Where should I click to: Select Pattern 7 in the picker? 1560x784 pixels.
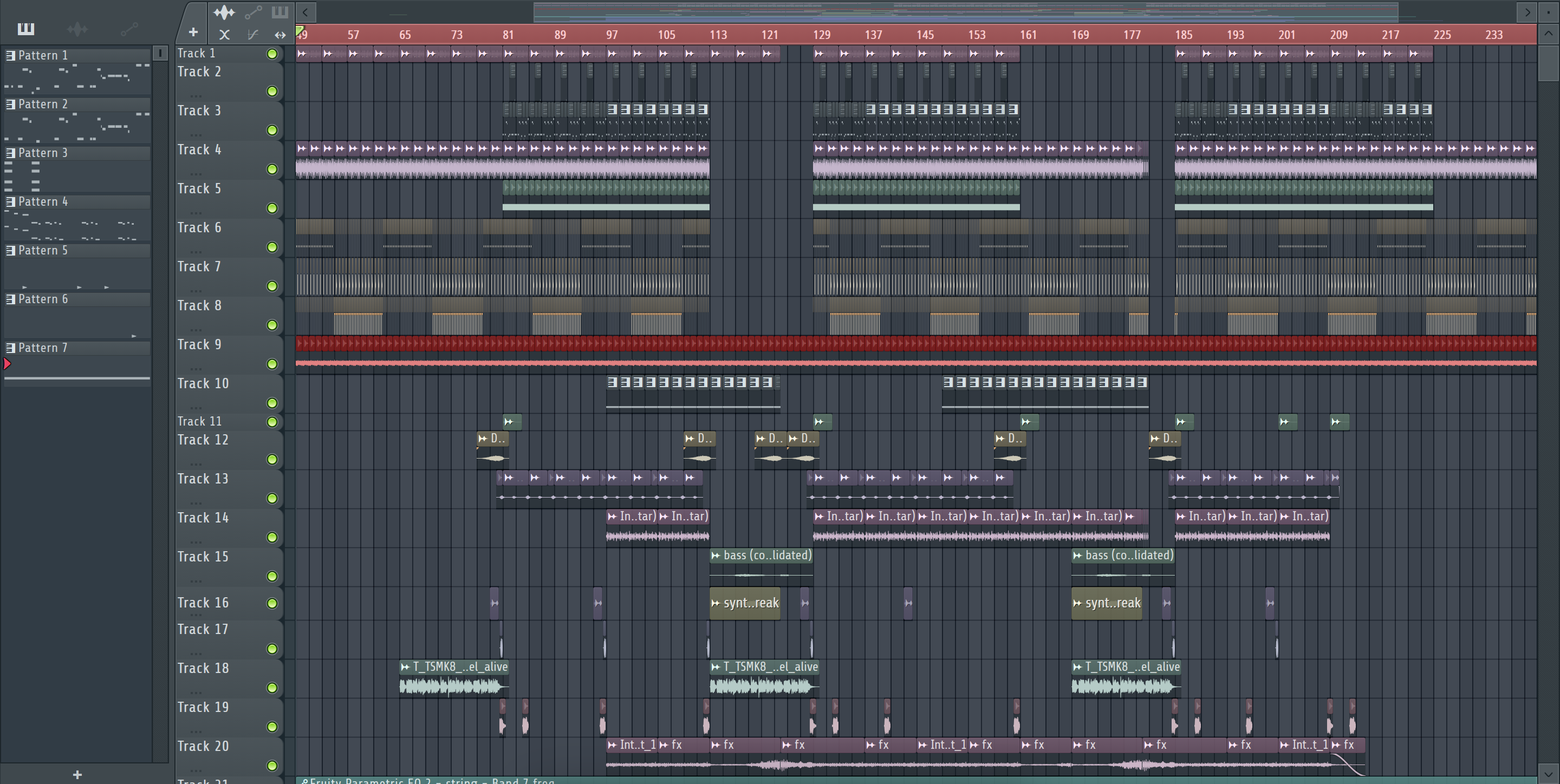click(x=77, y=348)
